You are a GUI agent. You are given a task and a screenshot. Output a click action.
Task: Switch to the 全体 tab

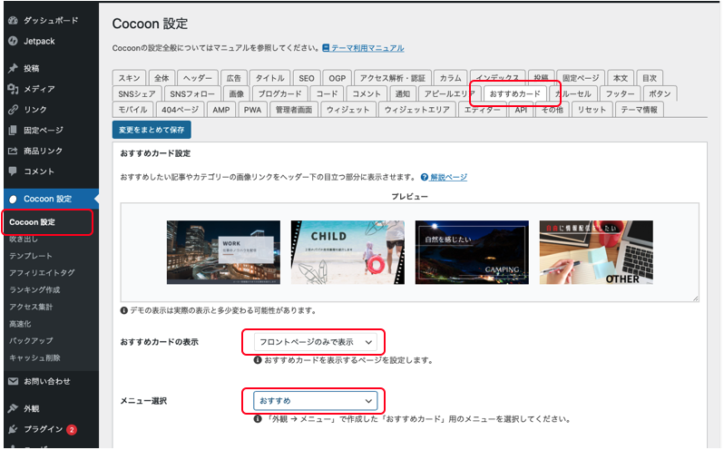[x=162, y=78]
